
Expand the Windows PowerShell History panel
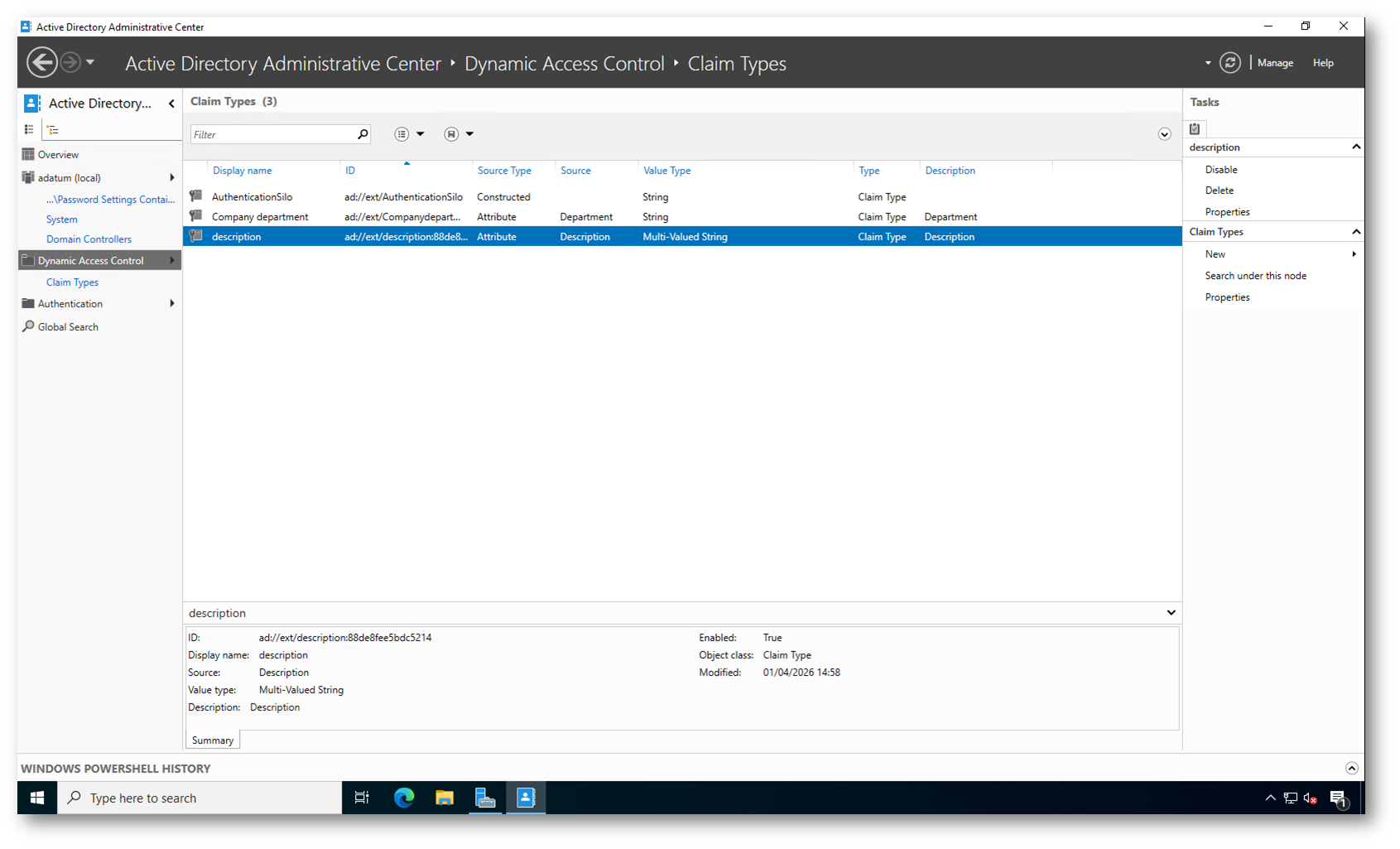(1351, 768)
